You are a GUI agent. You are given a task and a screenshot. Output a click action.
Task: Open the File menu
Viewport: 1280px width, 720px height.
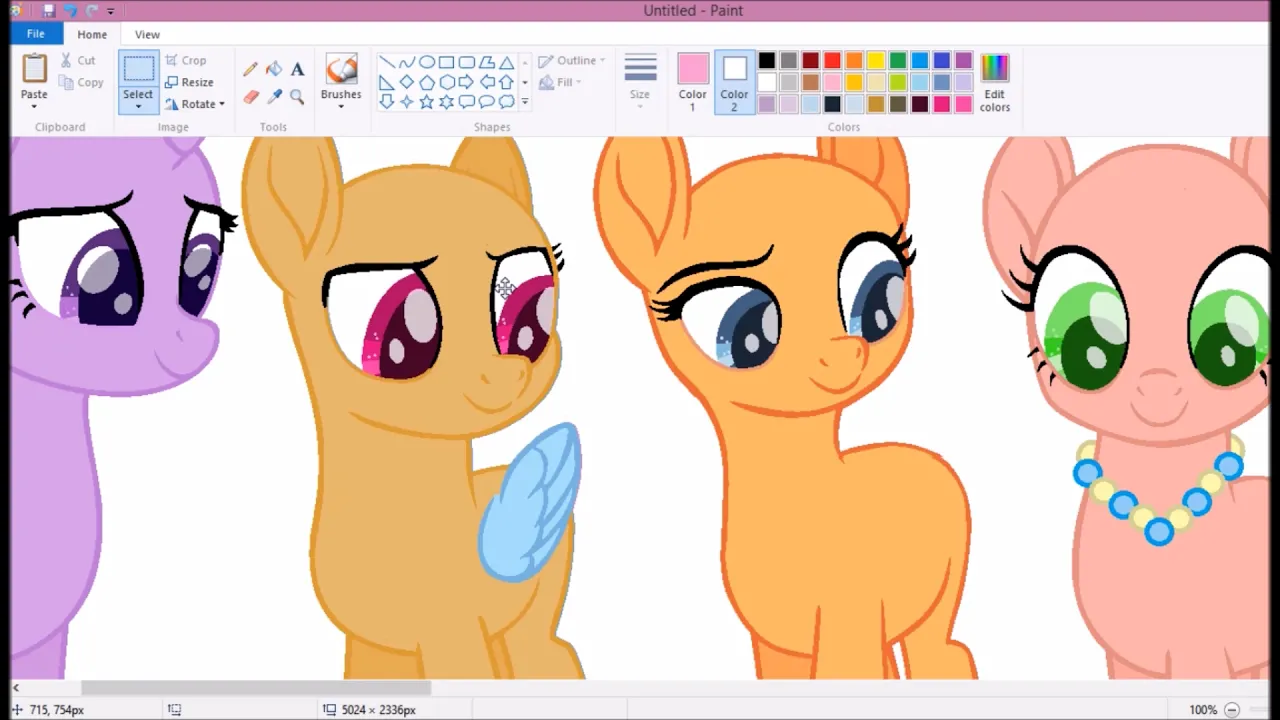[x=35, y=34]
